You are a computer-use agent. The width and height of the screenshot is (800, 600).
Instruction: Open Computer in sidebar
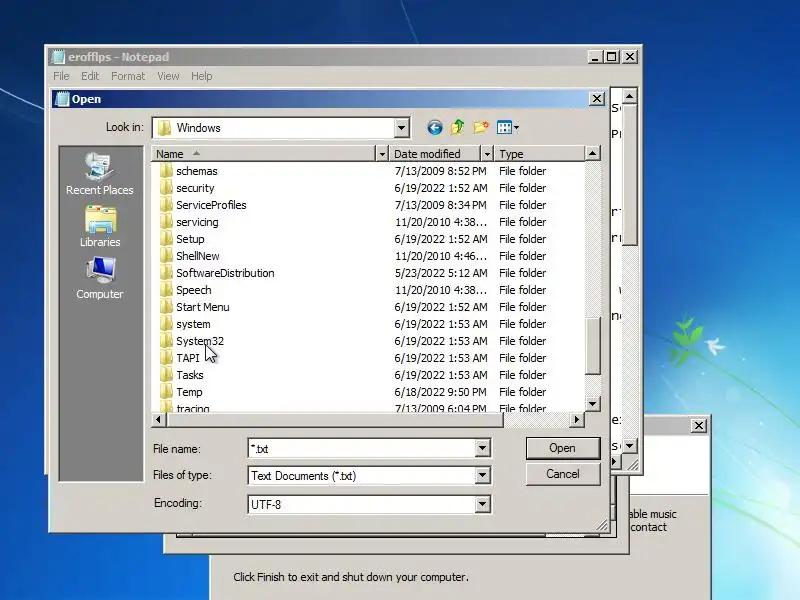100,278
